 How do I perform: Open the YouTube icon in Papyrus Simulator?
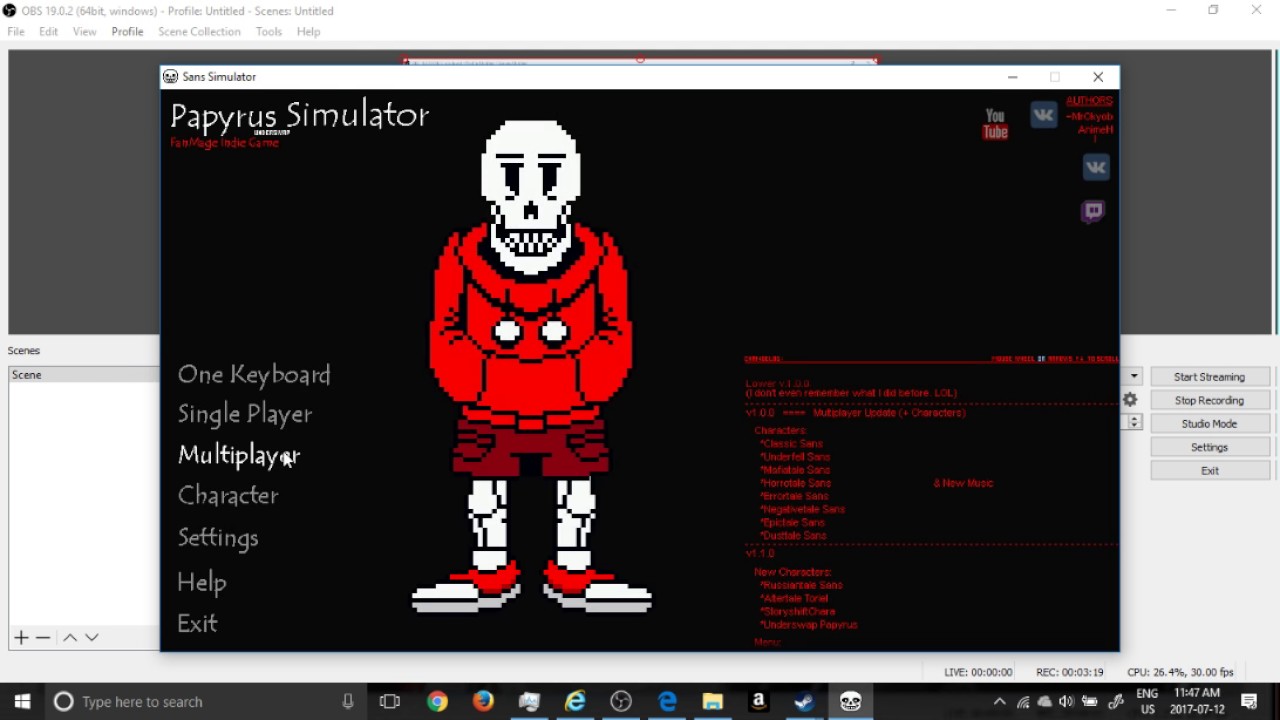[995, 123]
